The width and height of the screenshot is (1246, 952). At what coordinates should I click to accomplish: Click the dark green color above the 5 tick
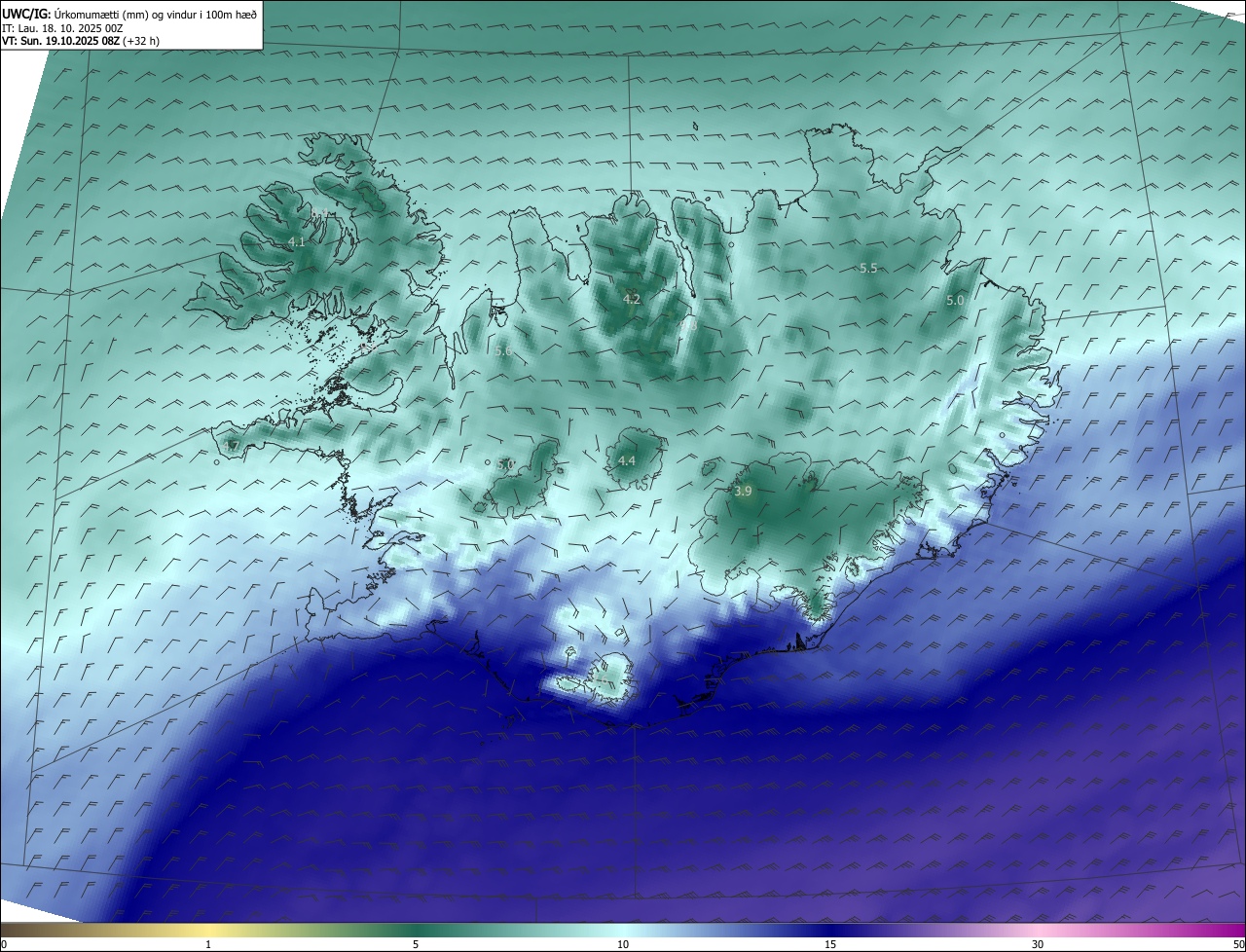(416, 930)
